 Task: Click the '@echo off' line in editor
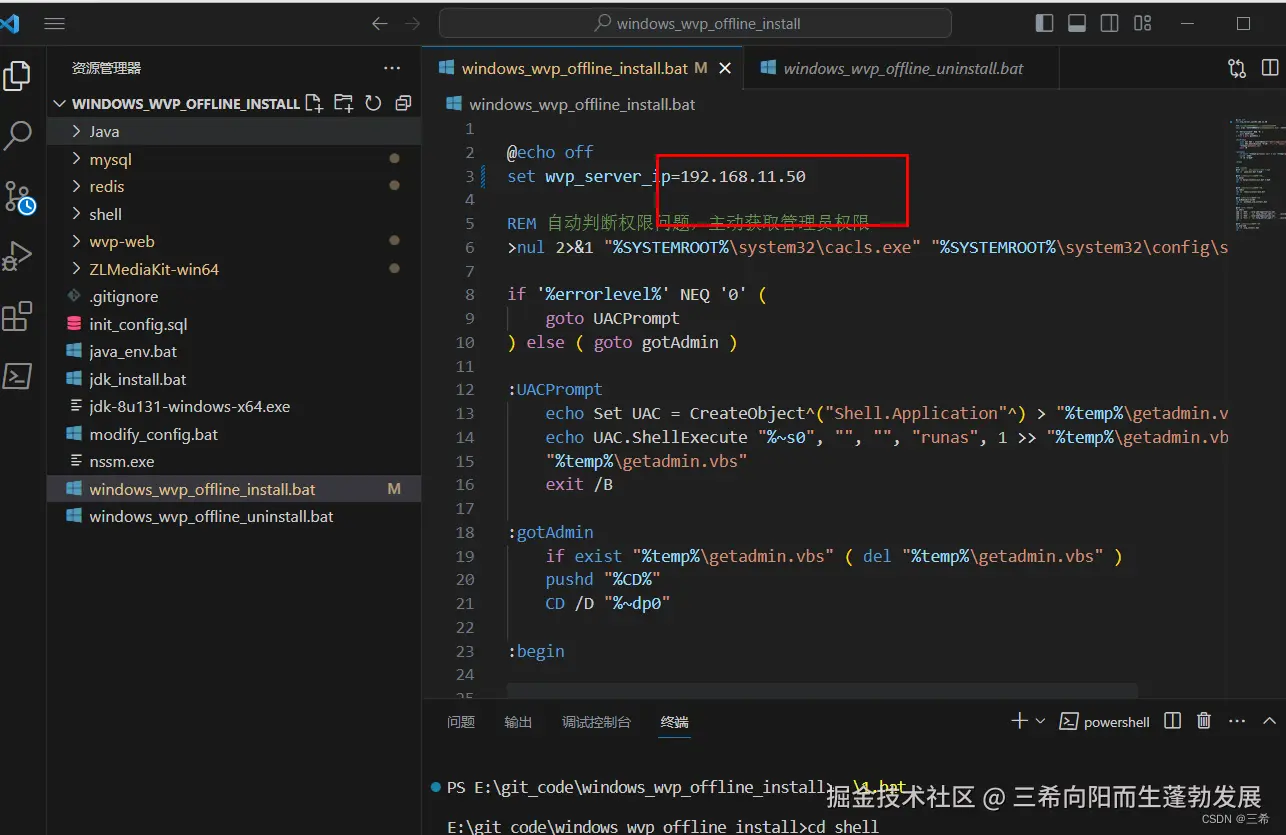(550, 152)
